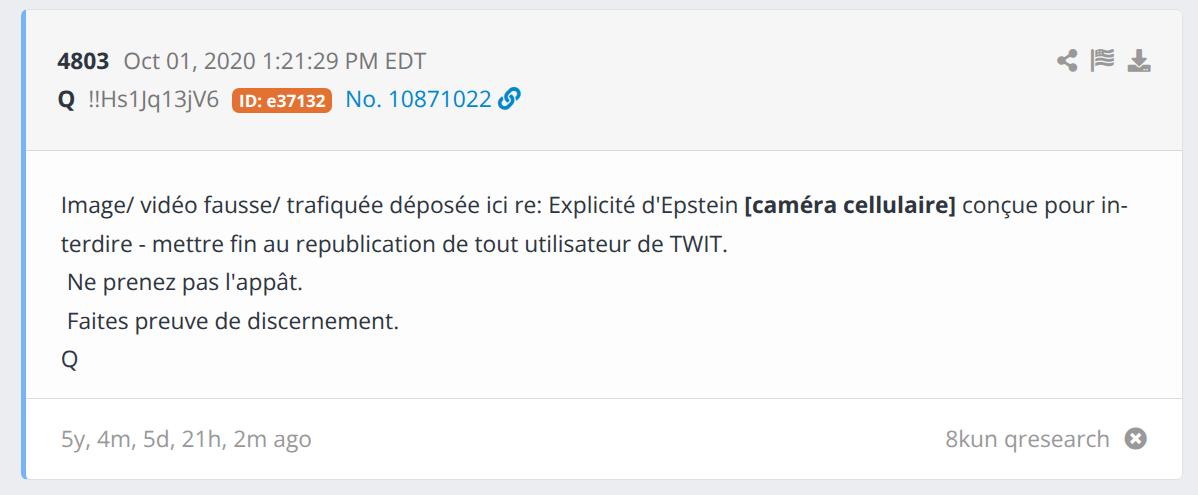Download the post using the download icon
Screen dimensions: 1198x495
1139,62
